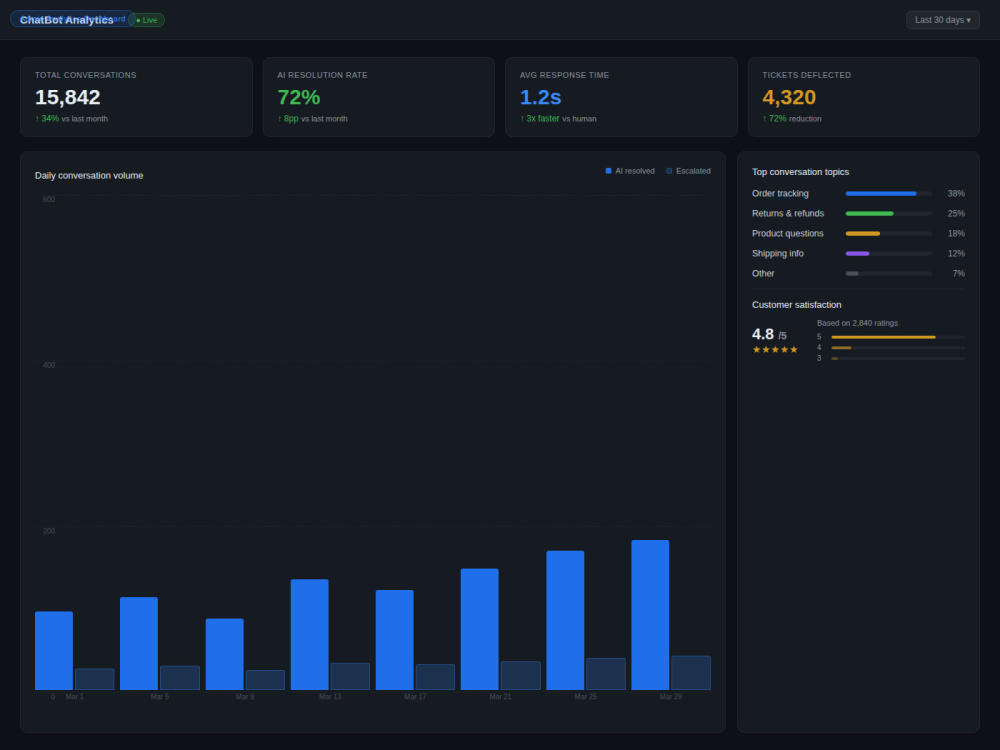Screen dimensions: 1000x750
Task: Click the Other topic progress bar
Action: pyautogui.click(x=888, y=274)
